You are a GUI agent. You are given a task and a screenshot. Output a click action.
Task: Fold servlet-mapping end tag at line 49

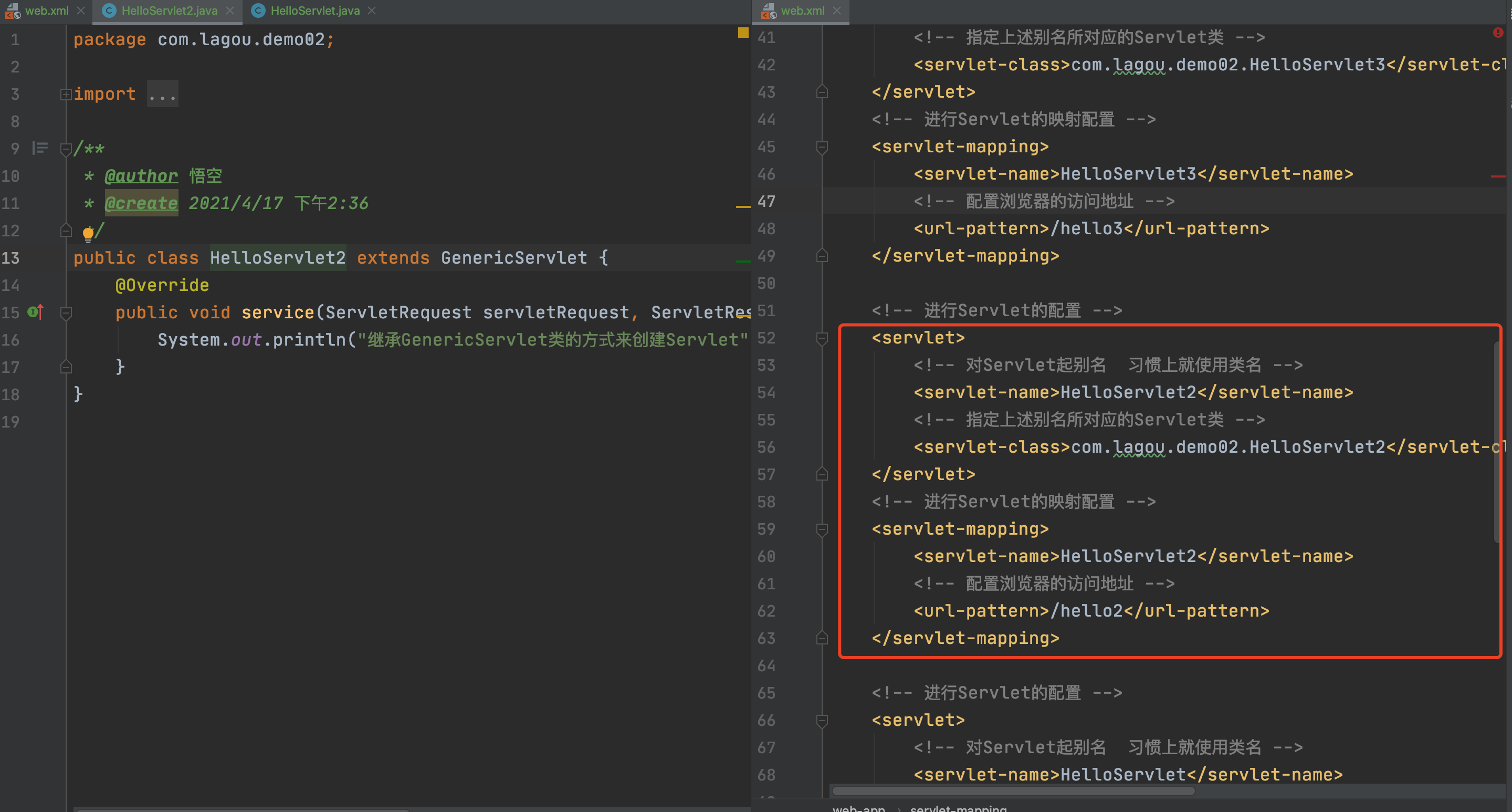(x=822, y=255)
